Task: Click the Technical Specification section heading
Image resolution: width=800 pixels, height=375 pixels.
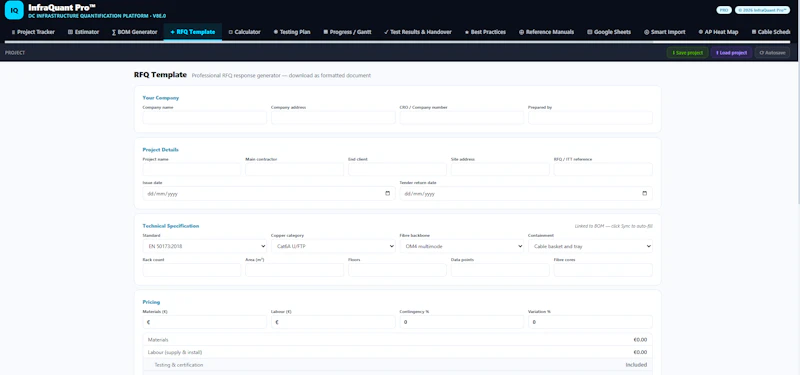Action: (x=171, y=226)
